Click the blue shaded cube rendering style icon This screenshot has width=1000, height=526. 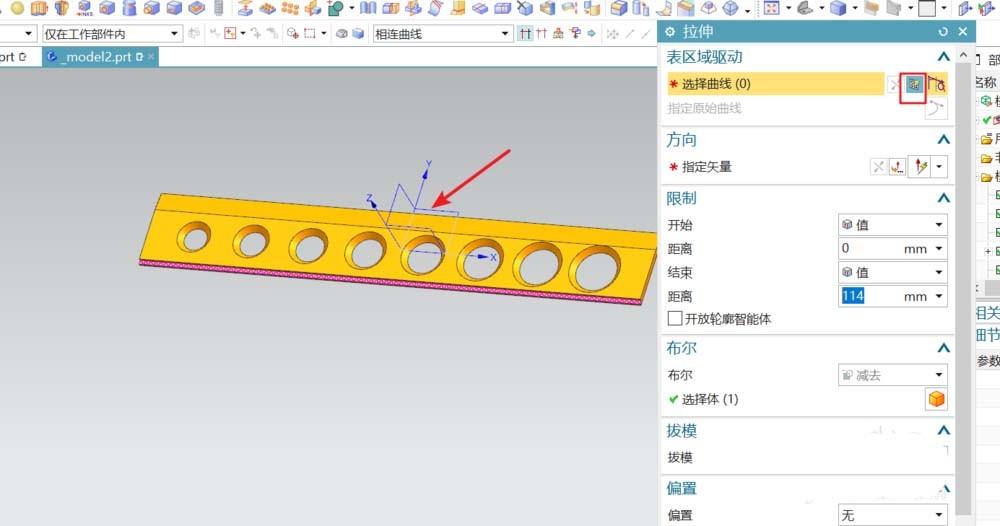(838, 8)
